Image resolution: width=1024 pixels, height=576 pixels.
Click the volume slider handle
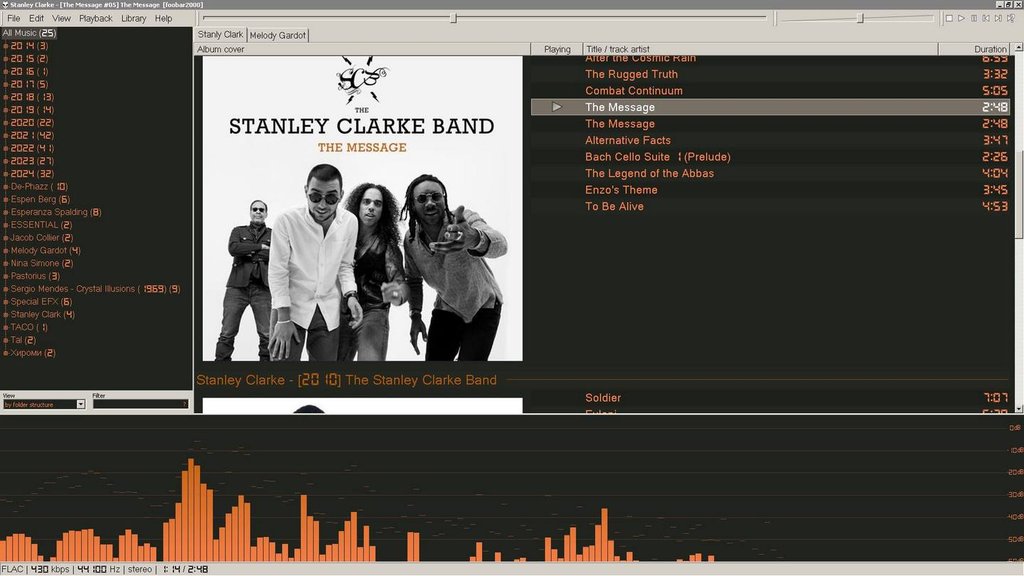click(x=861, y=18)
